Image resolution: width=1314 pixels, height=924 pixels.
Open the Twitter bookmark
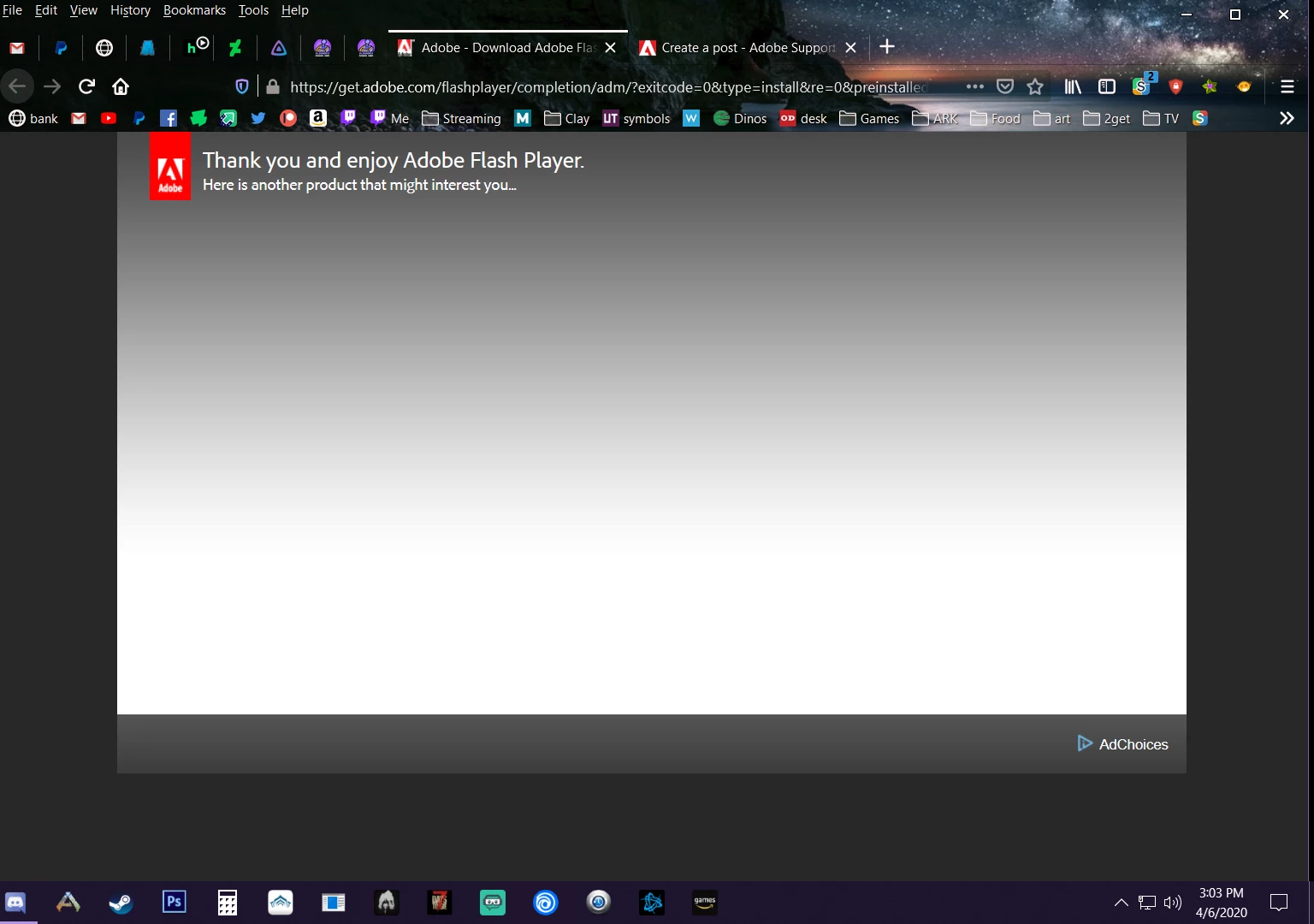click(x=257, y=118)
